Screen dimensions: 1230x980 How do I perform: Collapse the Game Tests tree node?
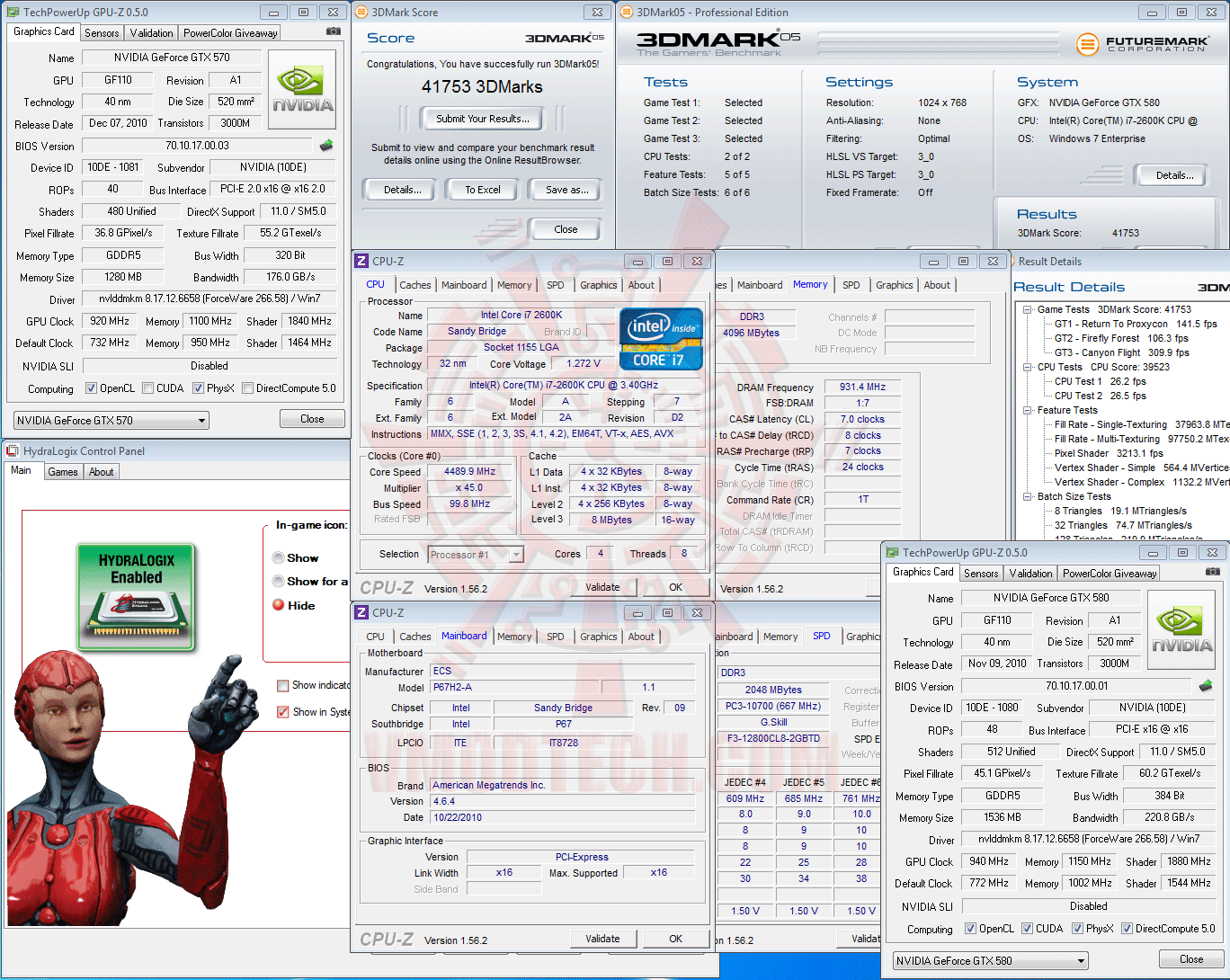(x=1028, y=309)
